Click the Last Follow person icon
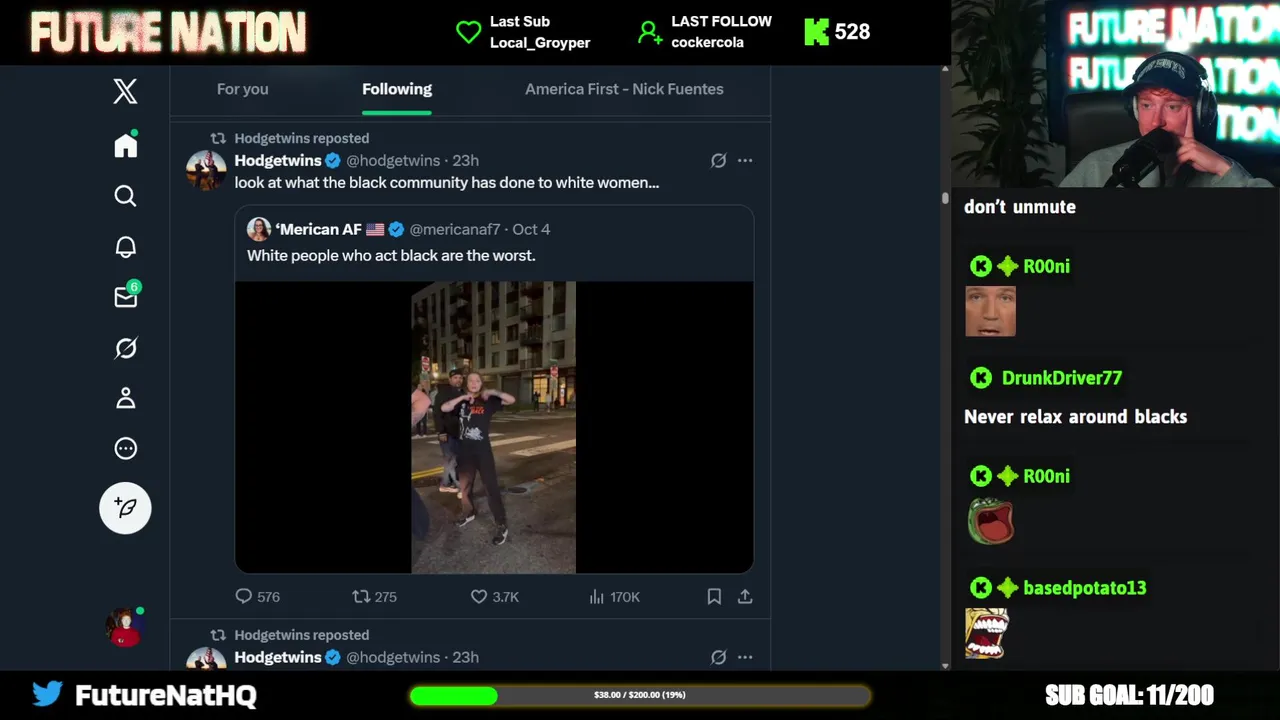 click(649, 32)
